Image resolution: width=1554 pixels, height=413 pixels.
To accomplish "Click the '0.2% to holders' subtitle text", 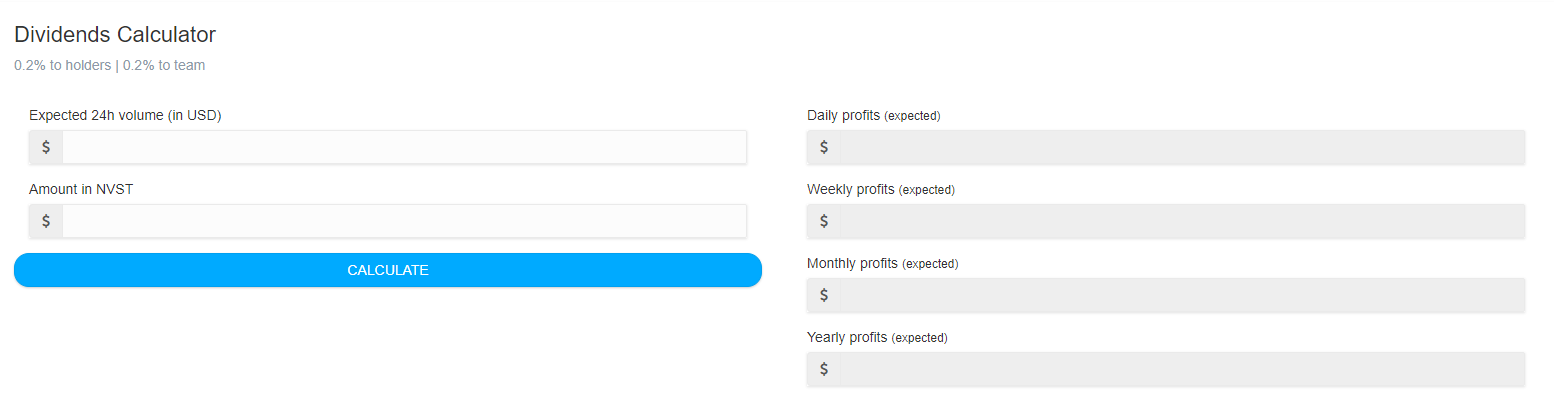I will point(62,66).
